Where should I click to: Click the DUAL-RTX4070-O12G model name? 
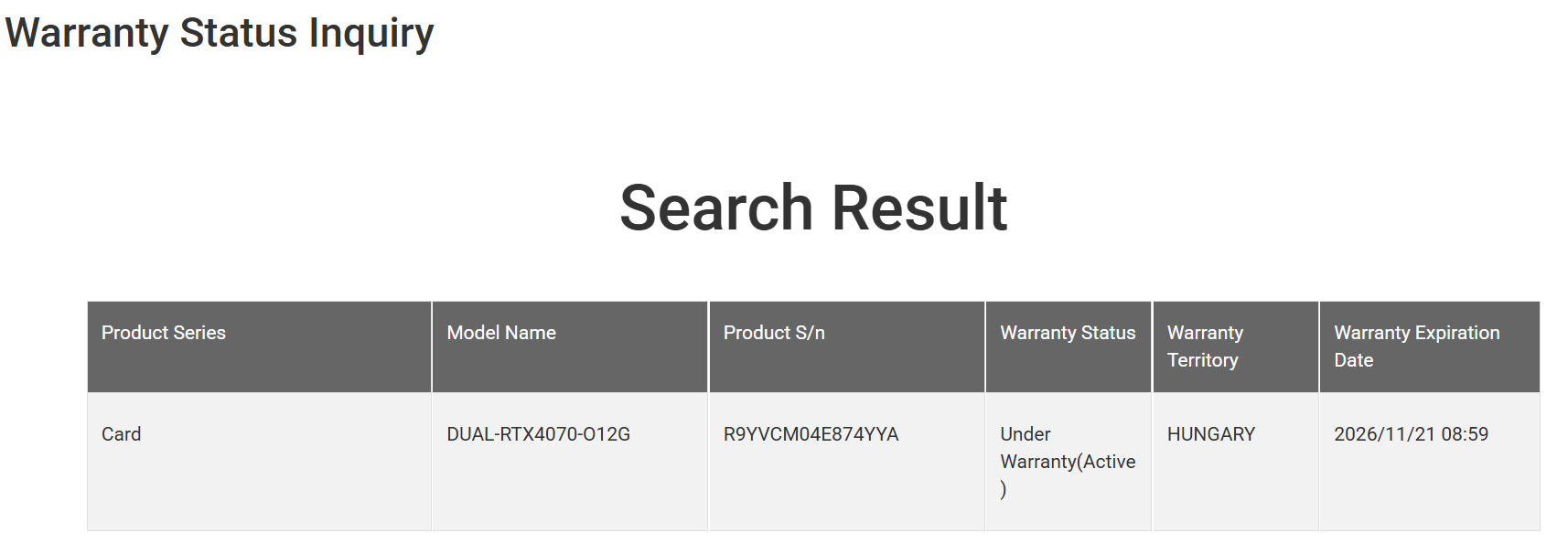538,434
